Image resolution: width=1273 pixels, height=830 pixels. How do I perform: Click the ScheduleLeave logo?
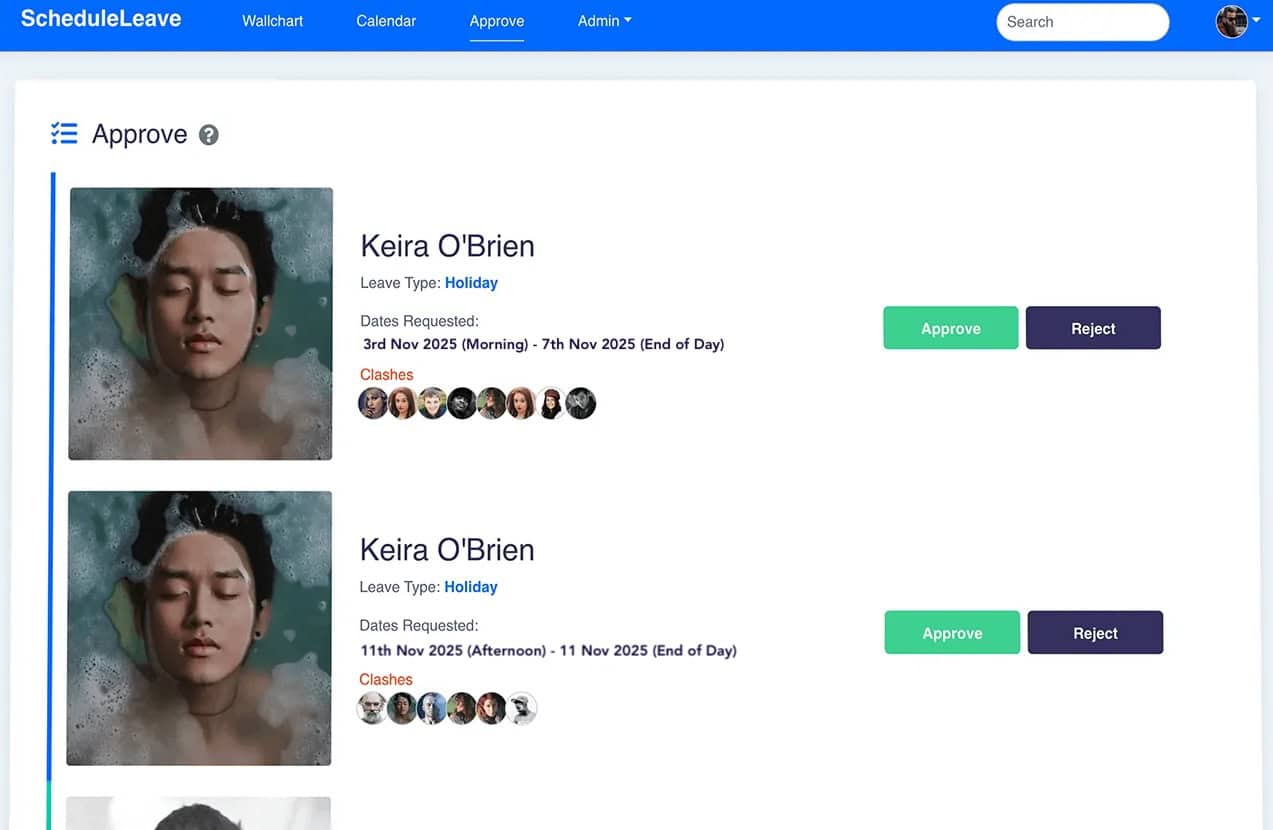pyautogui.click(x=101, y=19)
